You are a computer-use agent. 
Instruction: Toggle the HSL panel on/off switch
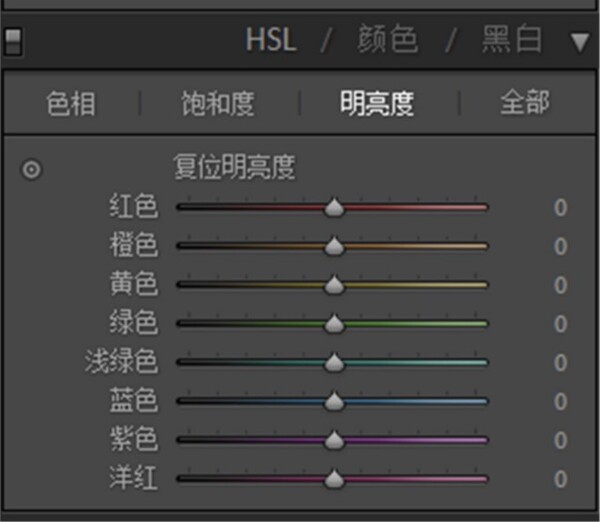(13, 41)
